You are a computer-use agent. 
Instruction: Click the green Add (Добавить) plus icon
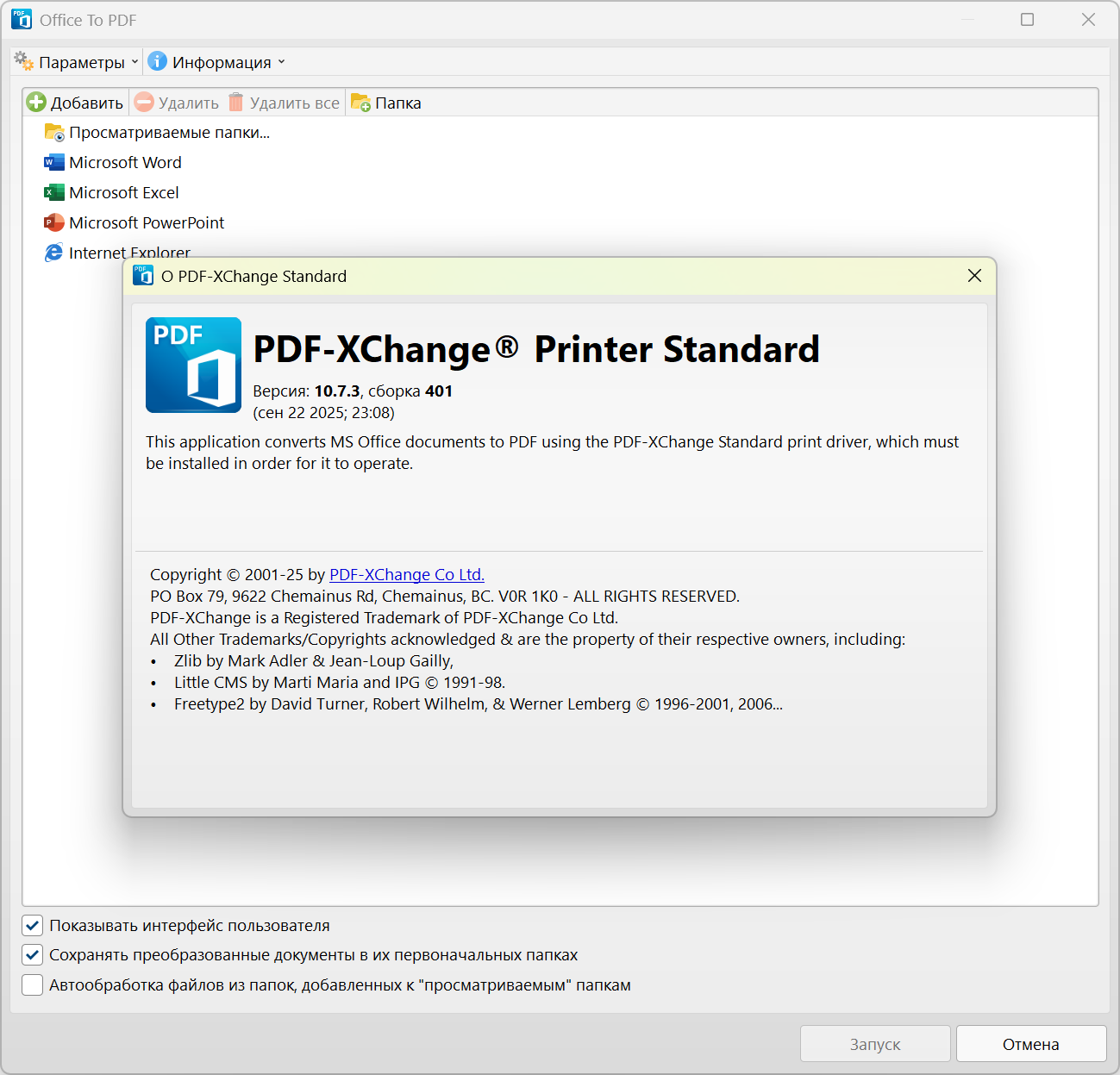pyautogui.click(x=36, y=103)
